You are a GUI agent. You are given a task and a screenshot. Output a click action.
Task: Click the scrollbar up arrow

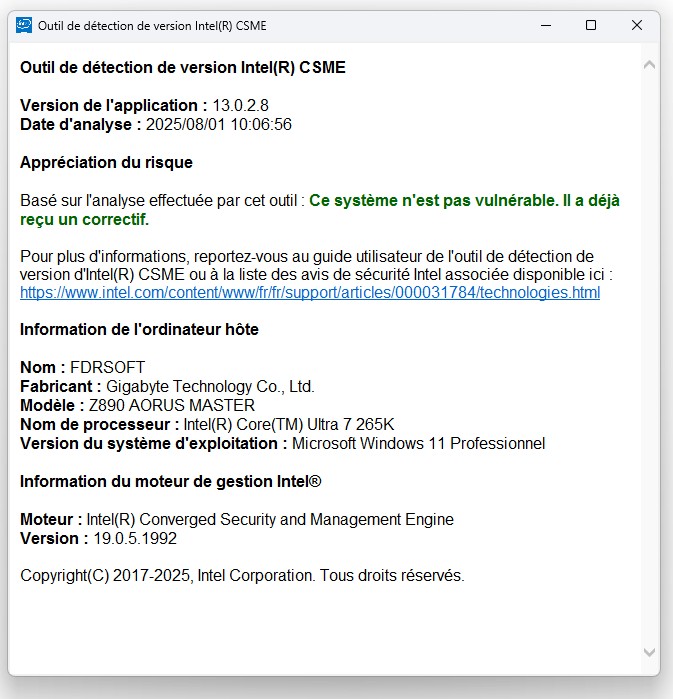coord(650,65)
